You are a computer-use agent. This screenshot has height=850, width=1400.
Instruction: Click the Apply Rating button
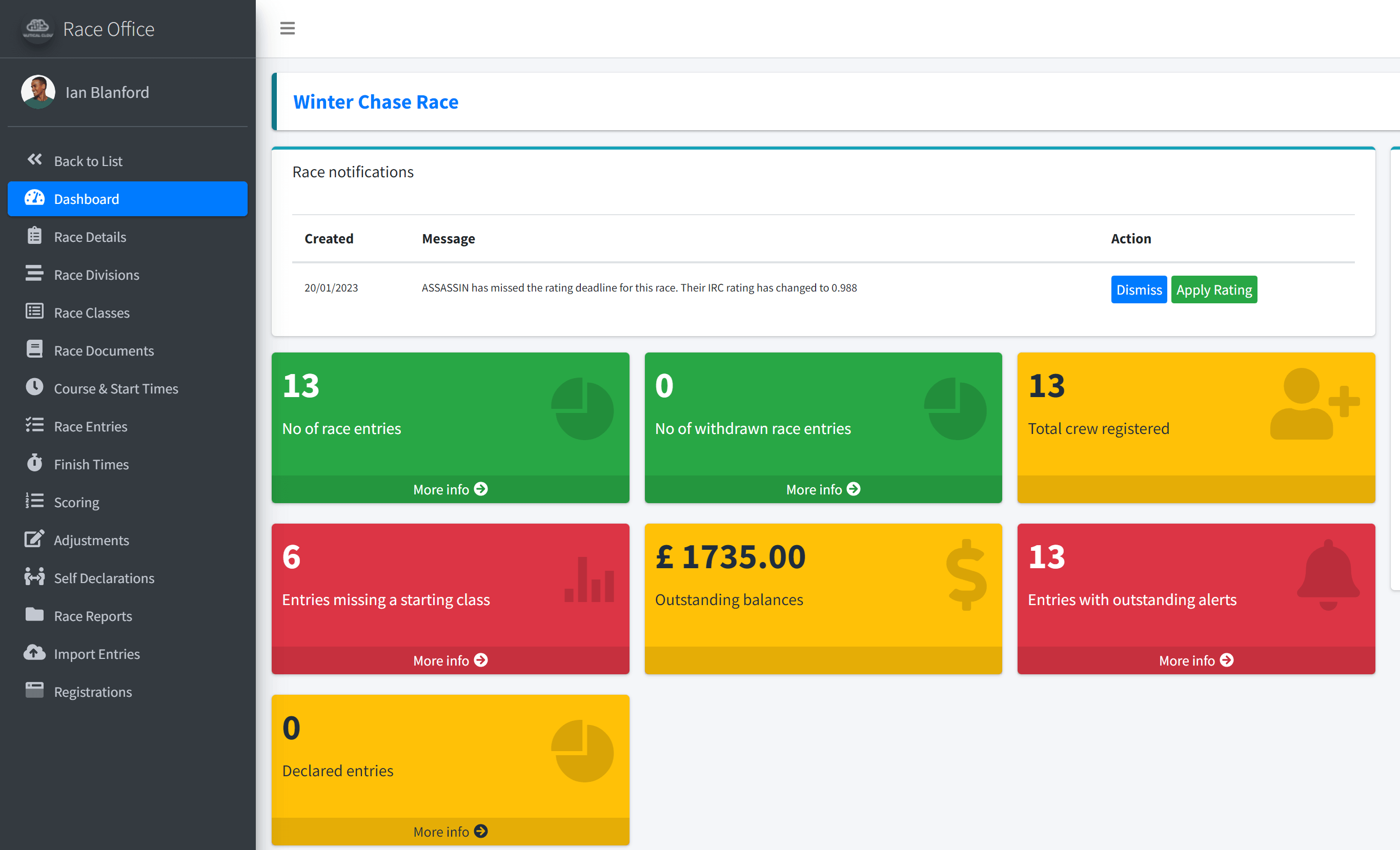1213,289
